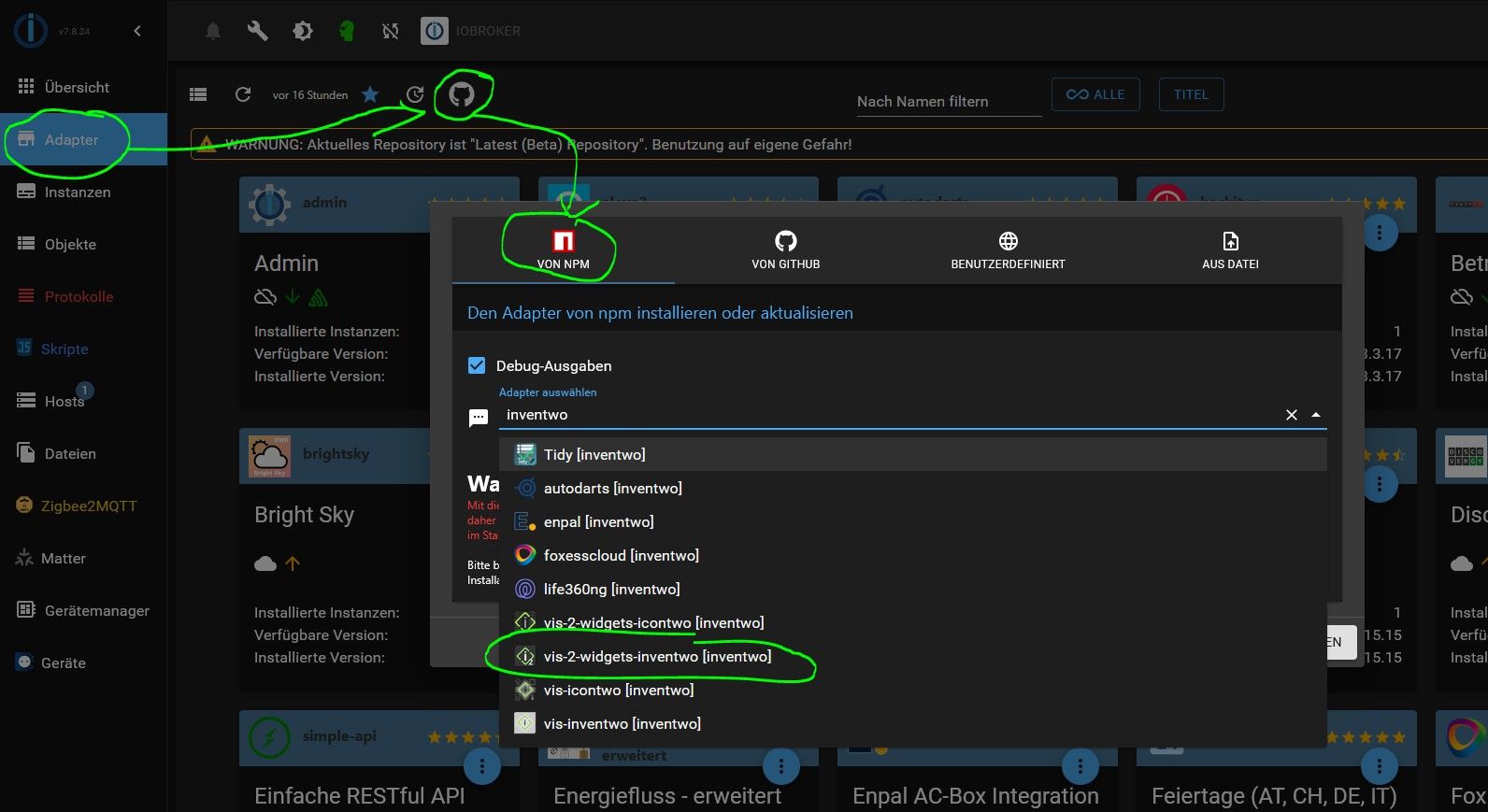Screen dimensions: 1488x812
Task: Open the three-dot menu on the Energiefluss card
Action: pos(781,767)
